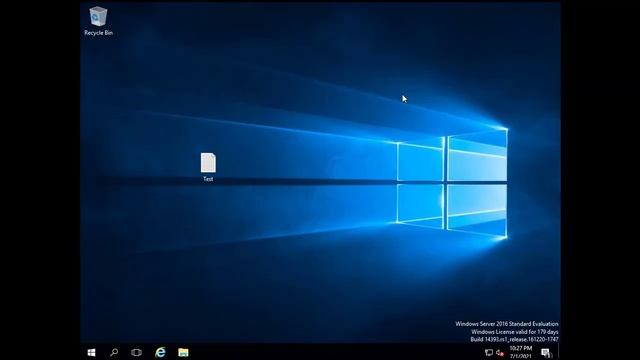Open the clock and date flyout
This screenshot has width=640, height=360.
click(521, 352)
